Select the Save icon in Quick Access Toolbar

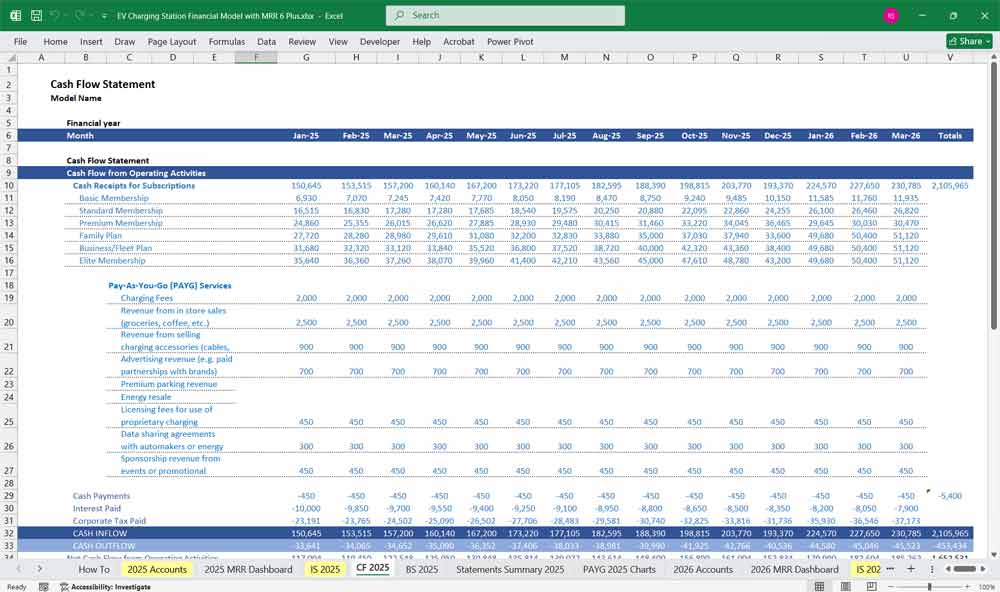pyautogui.click(x=36, y=15)
